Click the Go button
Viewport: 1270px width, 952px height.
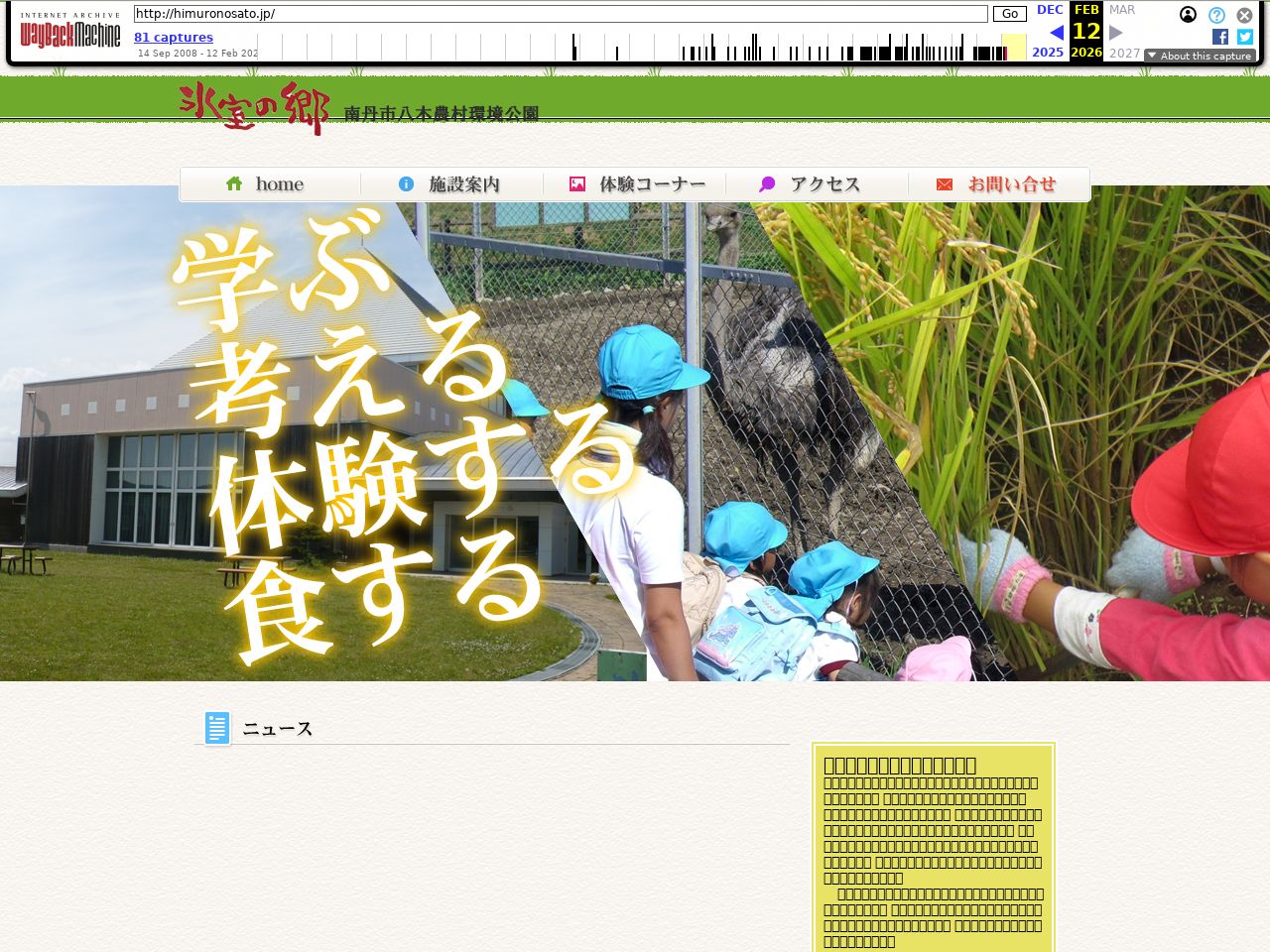click(x=1009, y=14)
